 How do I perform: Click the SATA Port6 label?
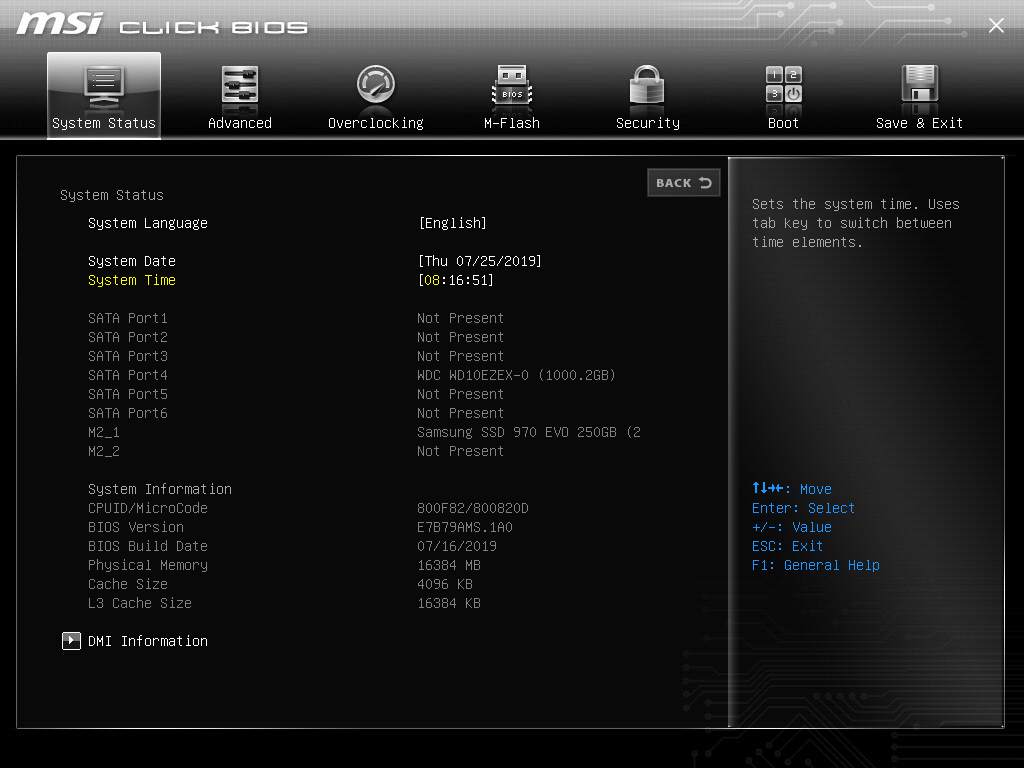(x=128, y=413)
